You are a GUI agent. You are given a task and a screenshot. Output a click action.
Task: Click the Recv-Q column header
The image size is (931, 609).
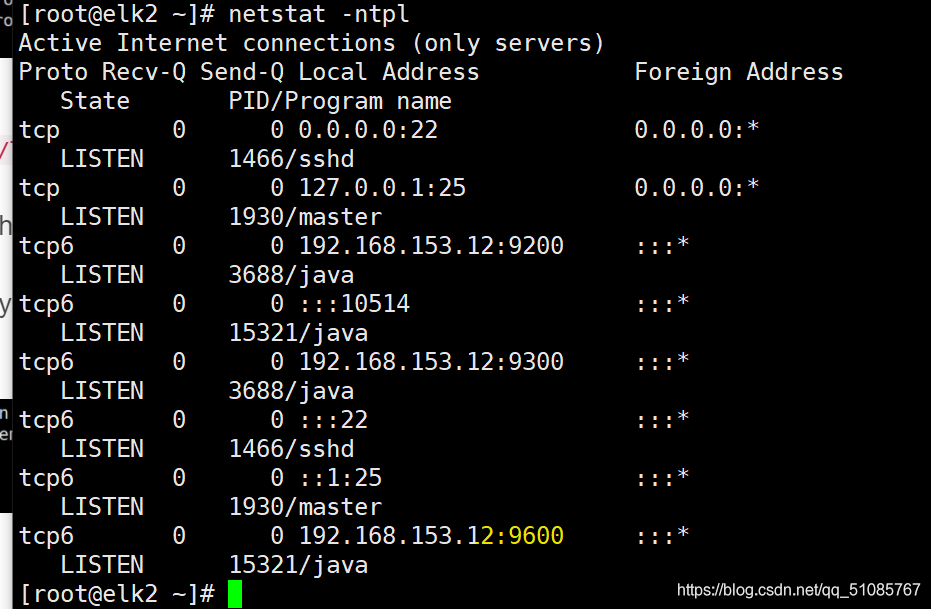click(144, 72)
